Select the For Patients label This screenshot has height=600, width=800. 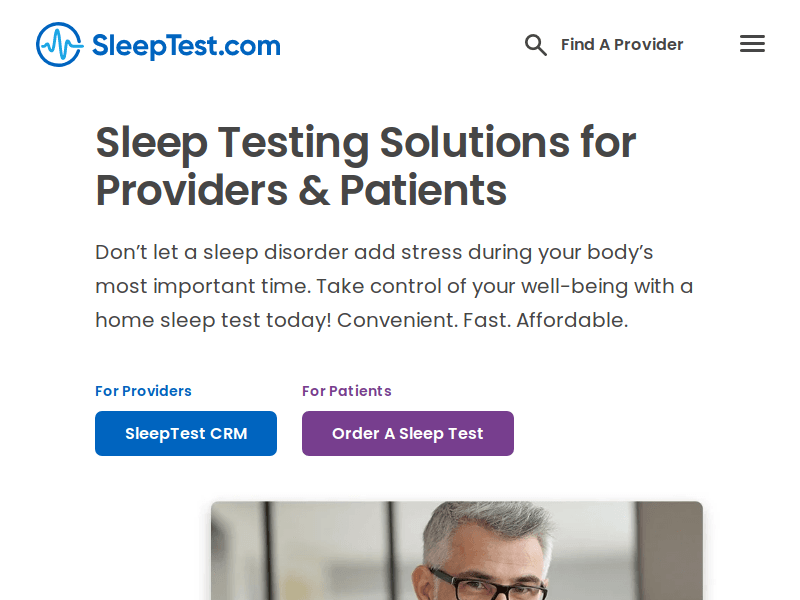pyautogui.click(x=346, y=391)
